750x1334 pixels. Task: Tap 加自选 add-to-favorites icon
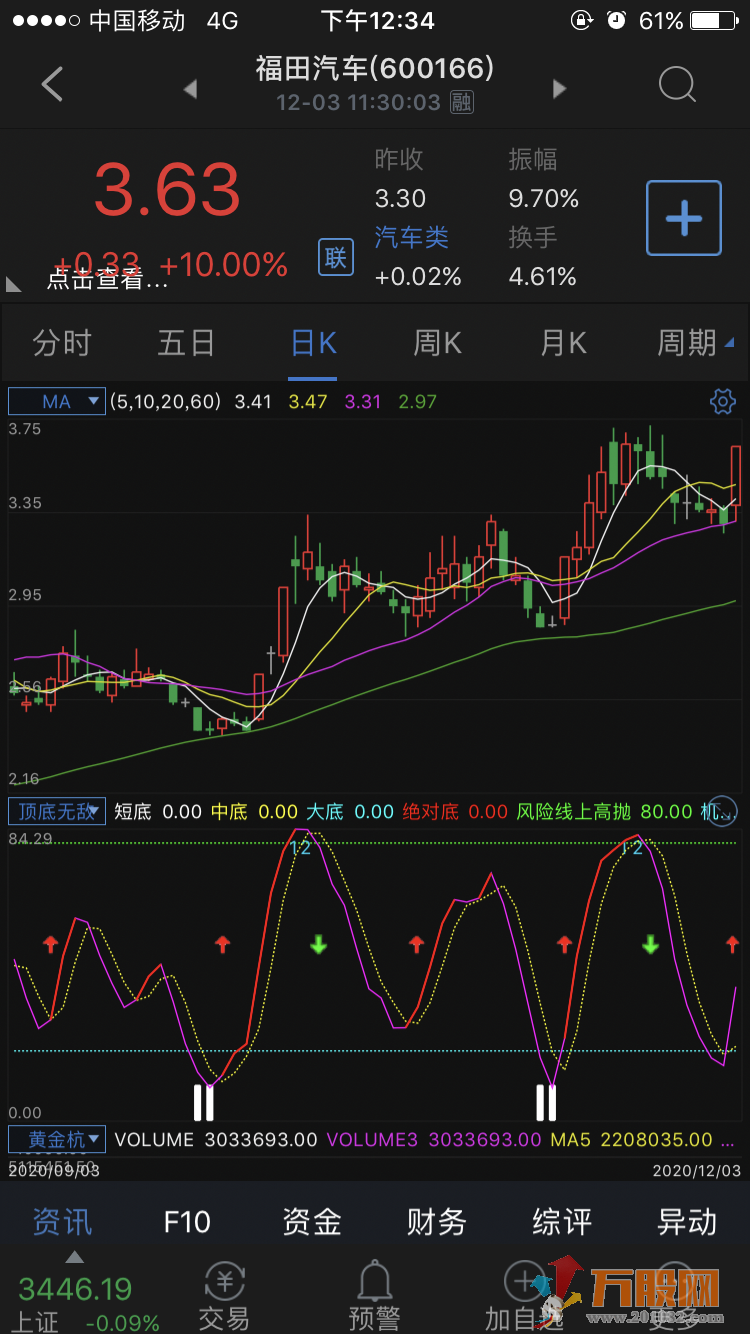[x=524, y=1296]
